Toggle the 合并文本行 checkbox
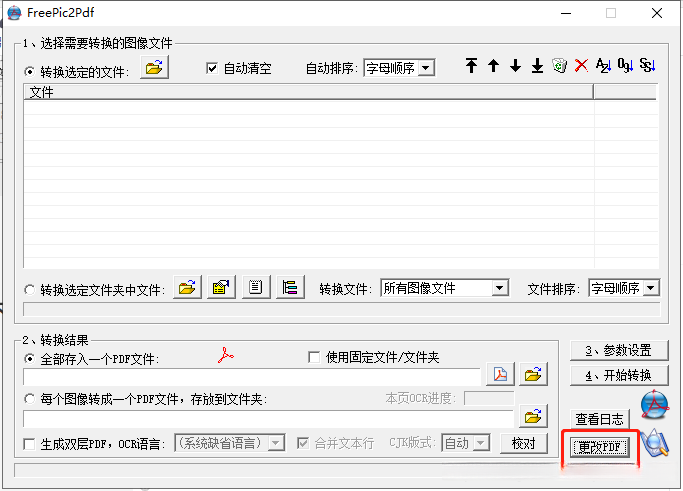 click(303, 444)
